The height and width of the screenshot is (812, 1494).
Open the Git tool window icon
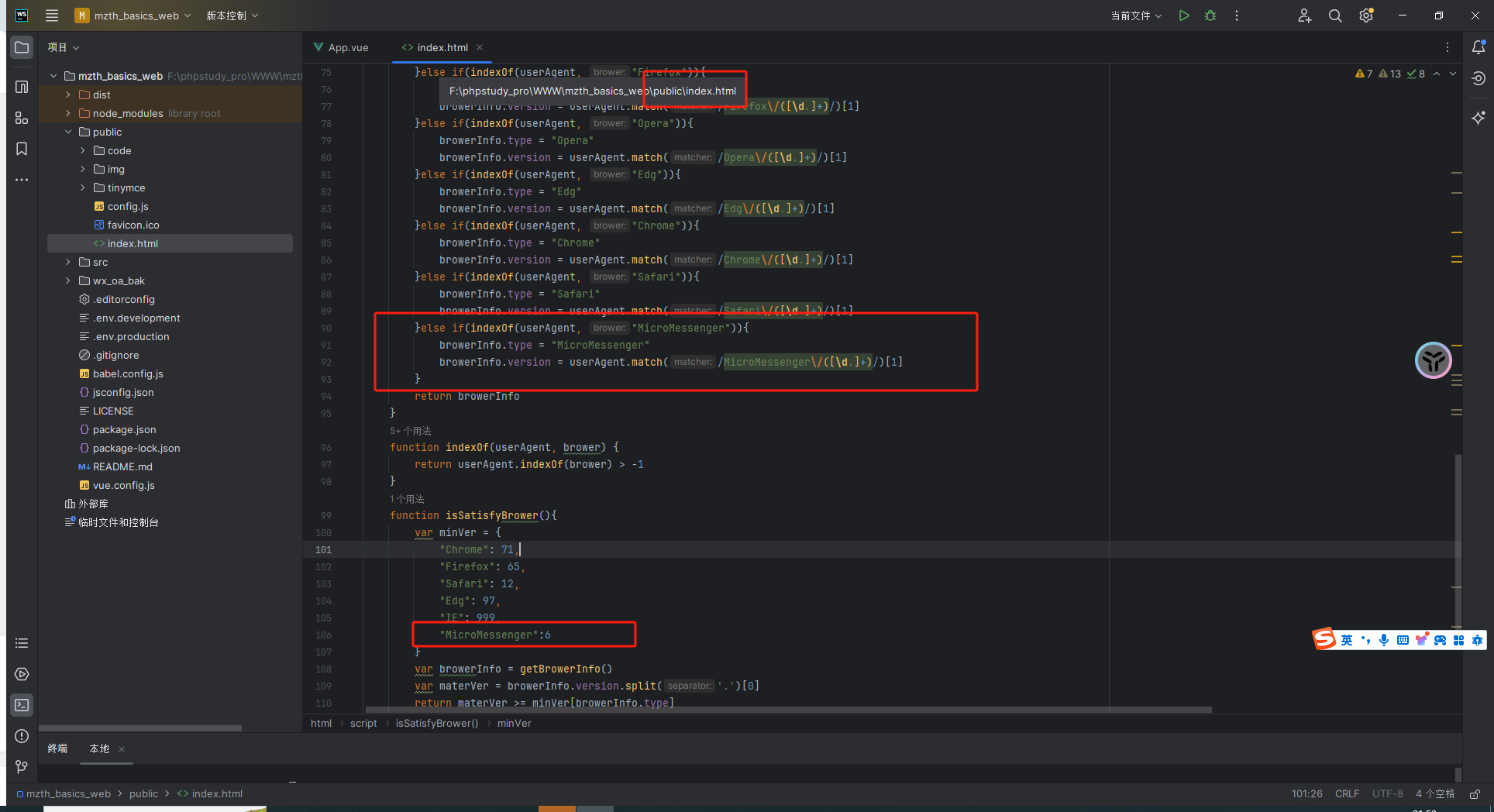point(22,767)
